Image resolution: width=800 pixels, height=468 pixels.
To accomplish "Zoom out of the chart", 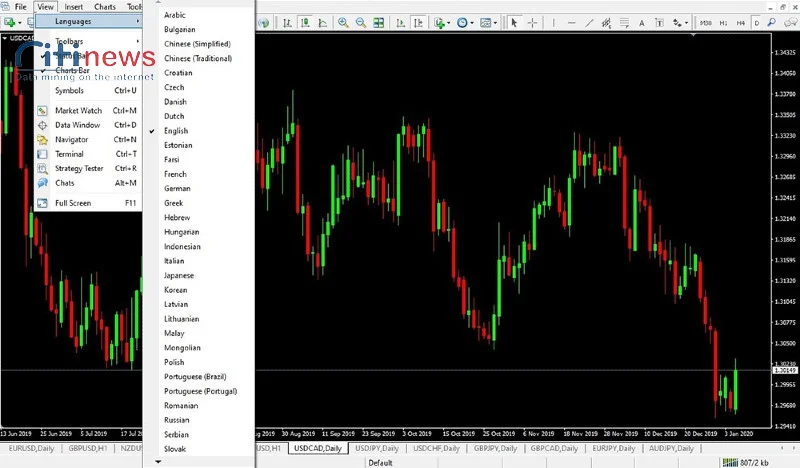I will pos(361,22).
